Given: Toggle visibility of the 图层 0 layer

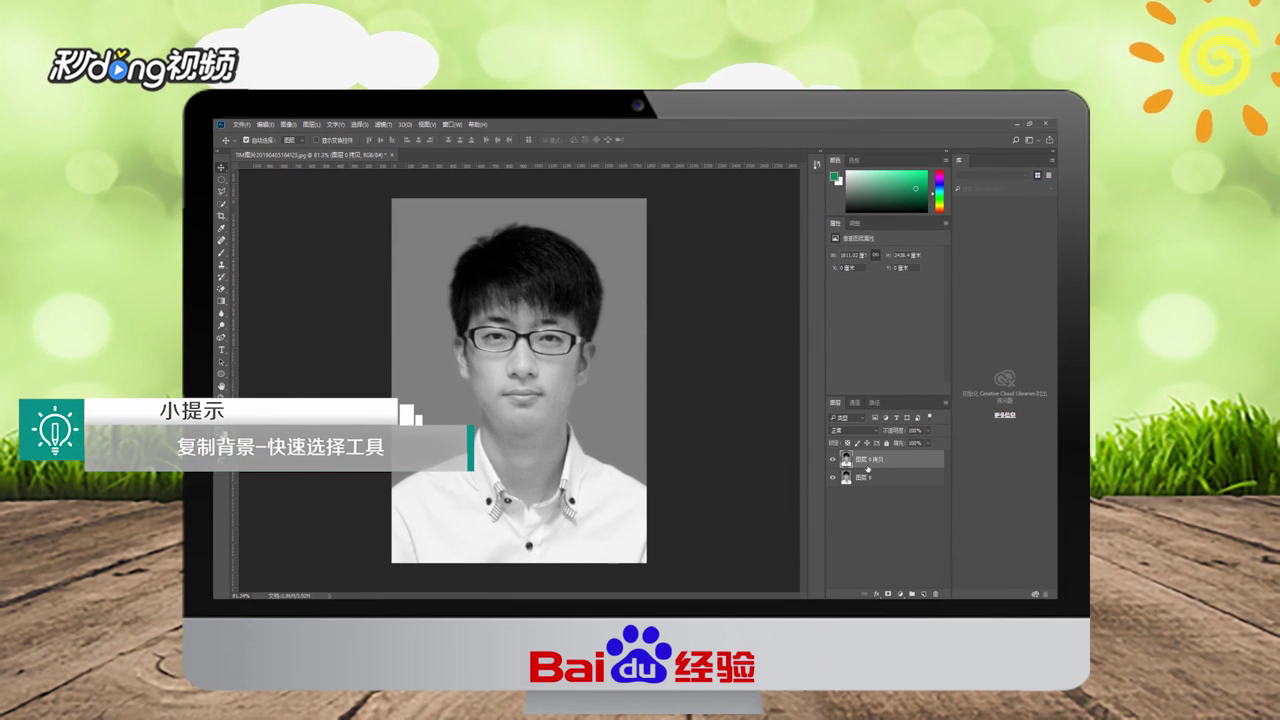Looking at the screenshot, I should click(x=832, y=477).
